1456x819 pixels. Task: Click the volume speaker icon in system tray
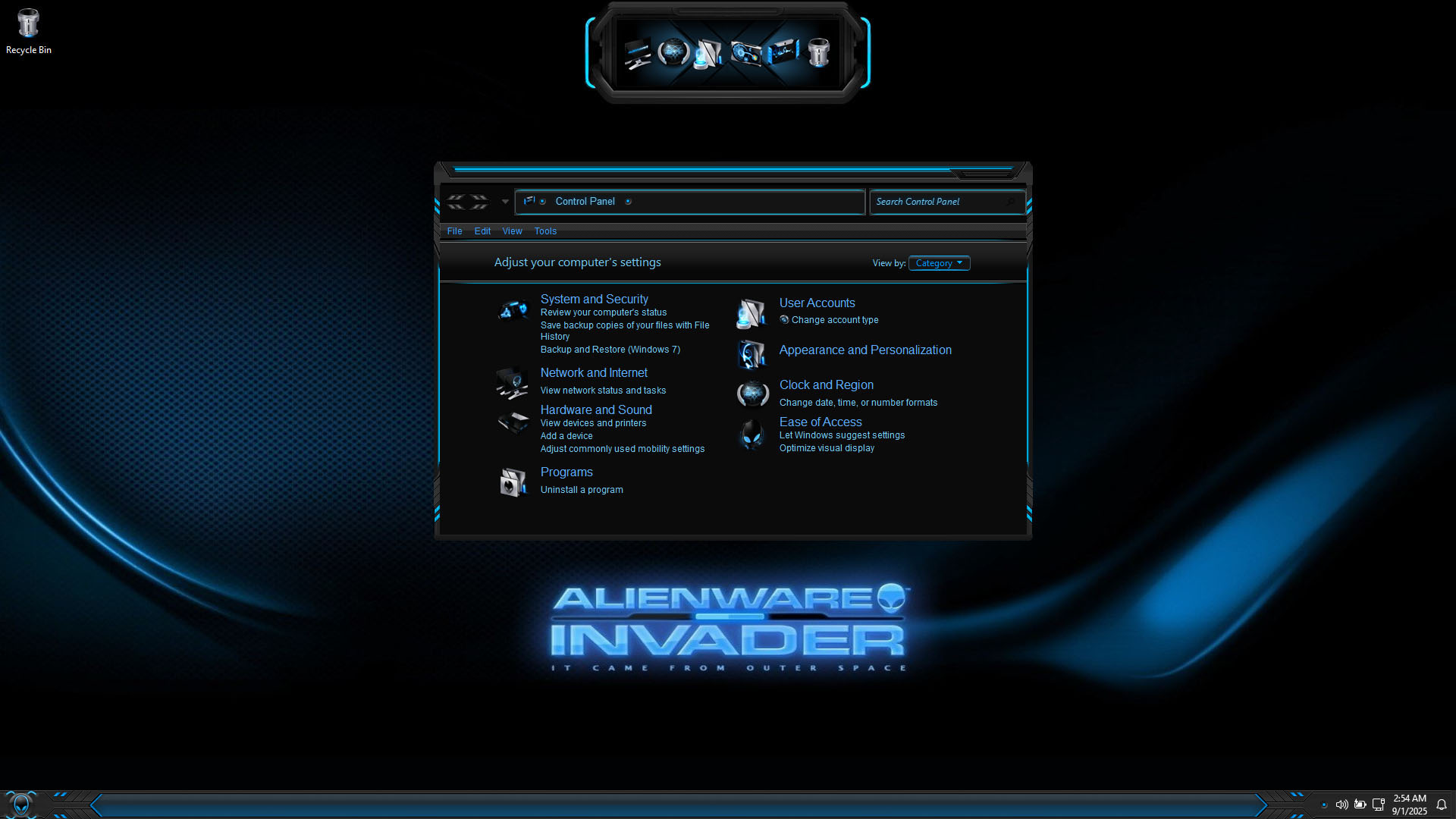click(1341, 805)
